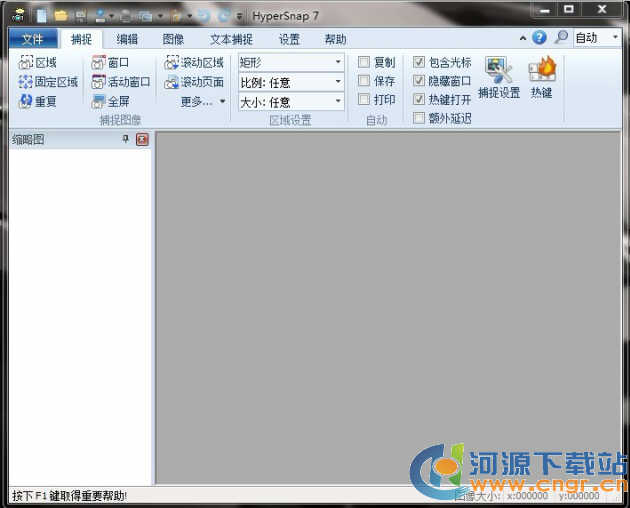Switch to the 帮助 (Help) tab
Viewport: 630px width, 508px height.
[x=335, y=39]
